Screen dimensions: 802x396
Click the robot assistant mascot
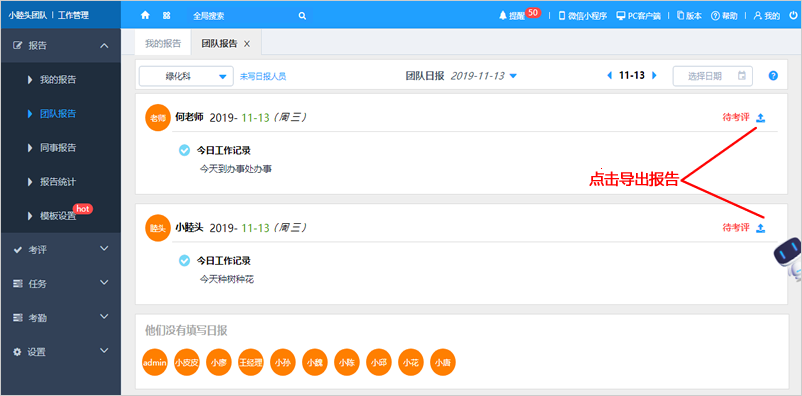[x=787, y=258]
